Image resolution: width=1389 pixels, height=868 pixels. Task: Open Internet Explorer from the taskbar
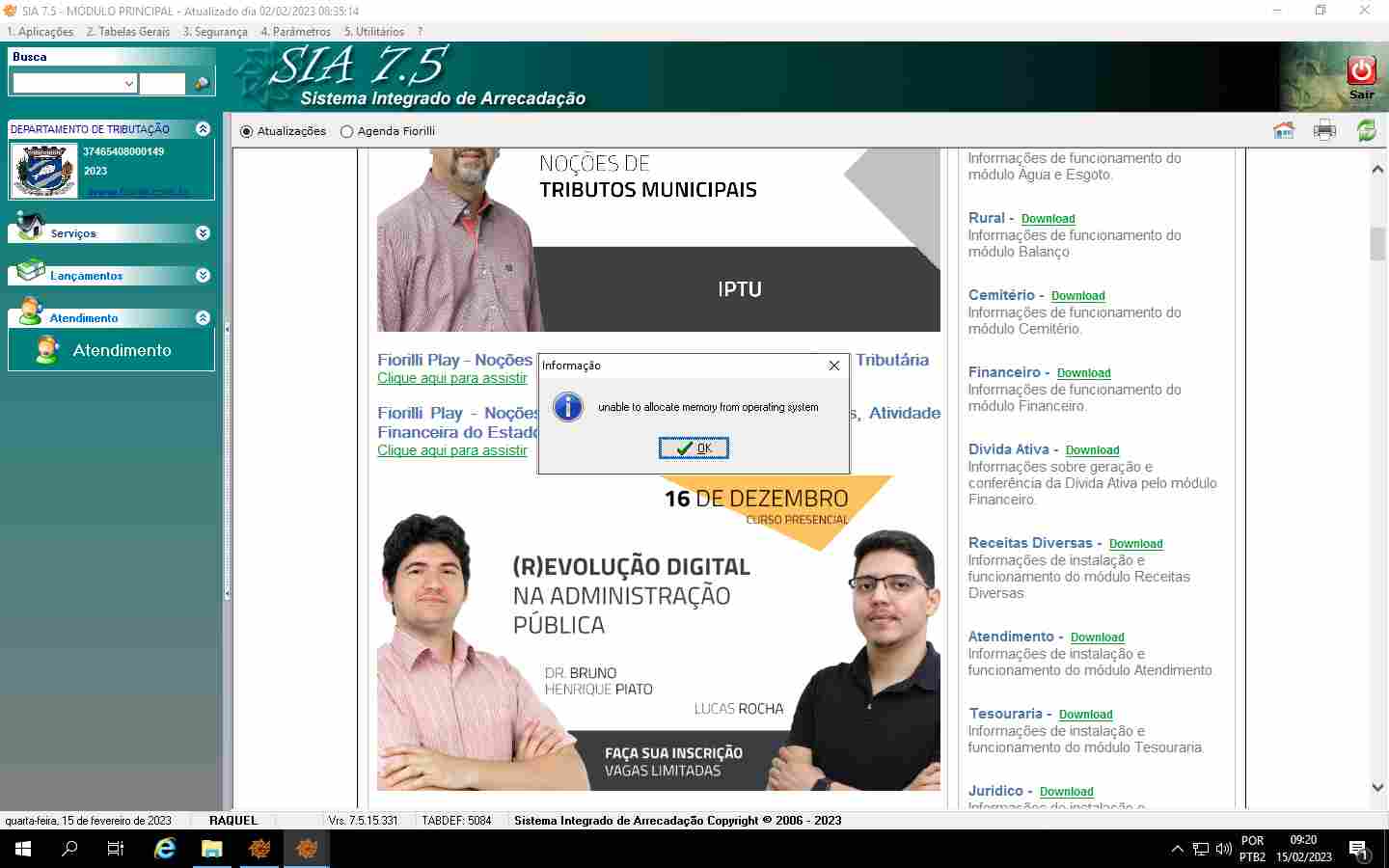[165, 849]
